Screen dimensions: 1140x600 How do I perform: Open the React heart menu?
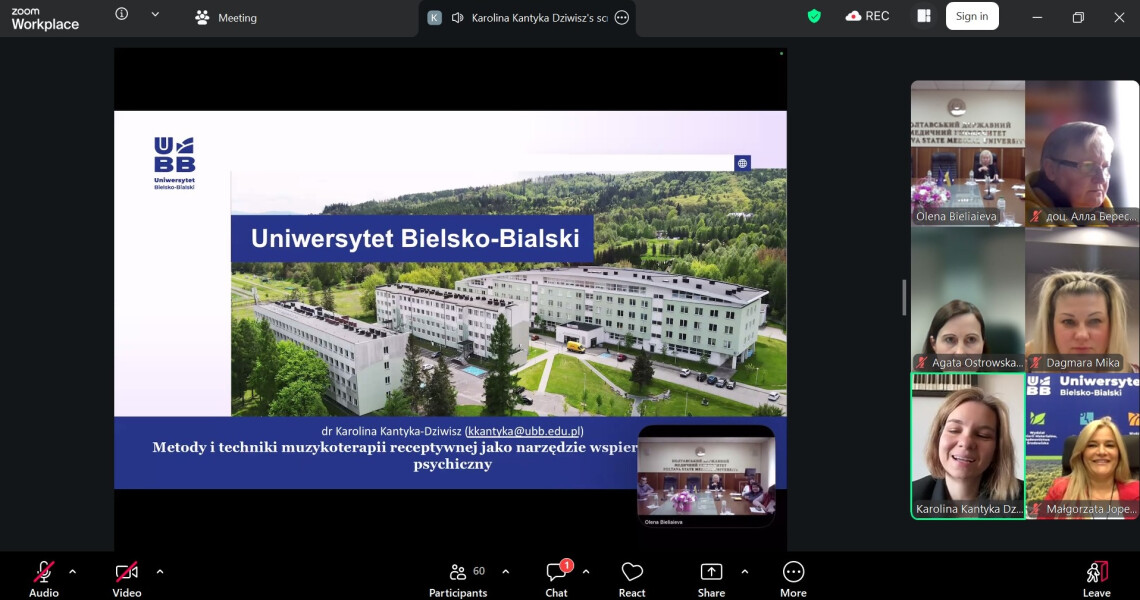pyautogui.click(x=632, y=579)
